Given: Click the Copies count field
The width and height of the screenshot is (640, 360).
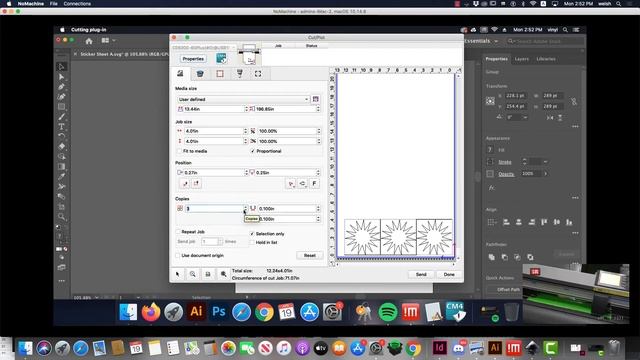Looking at the screenshot, I should pyautogui.click(x=214, y=209).
